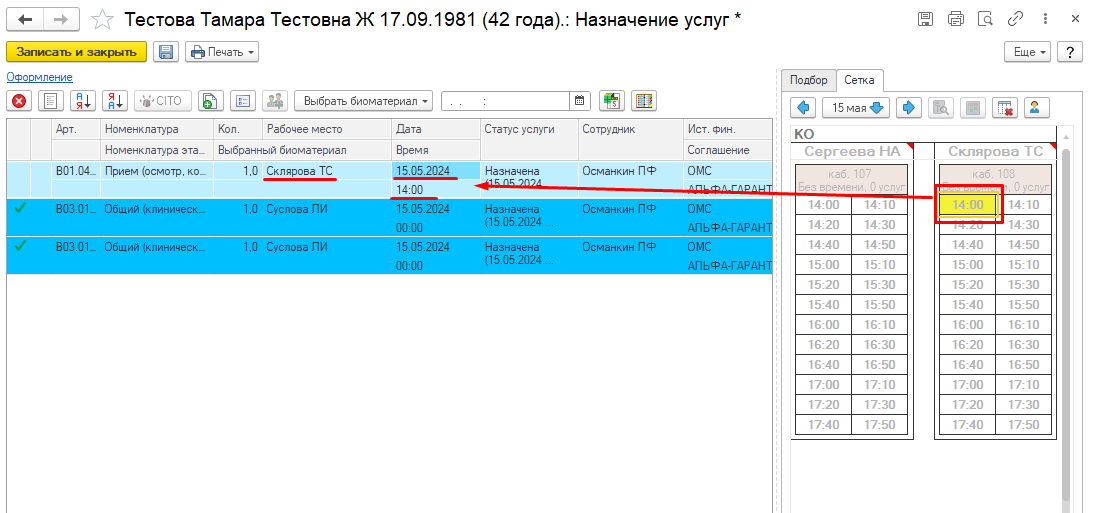This screenshot has width=1093, height=513.
Task: Open help with the ? button
Action: tap(1069, 52)
